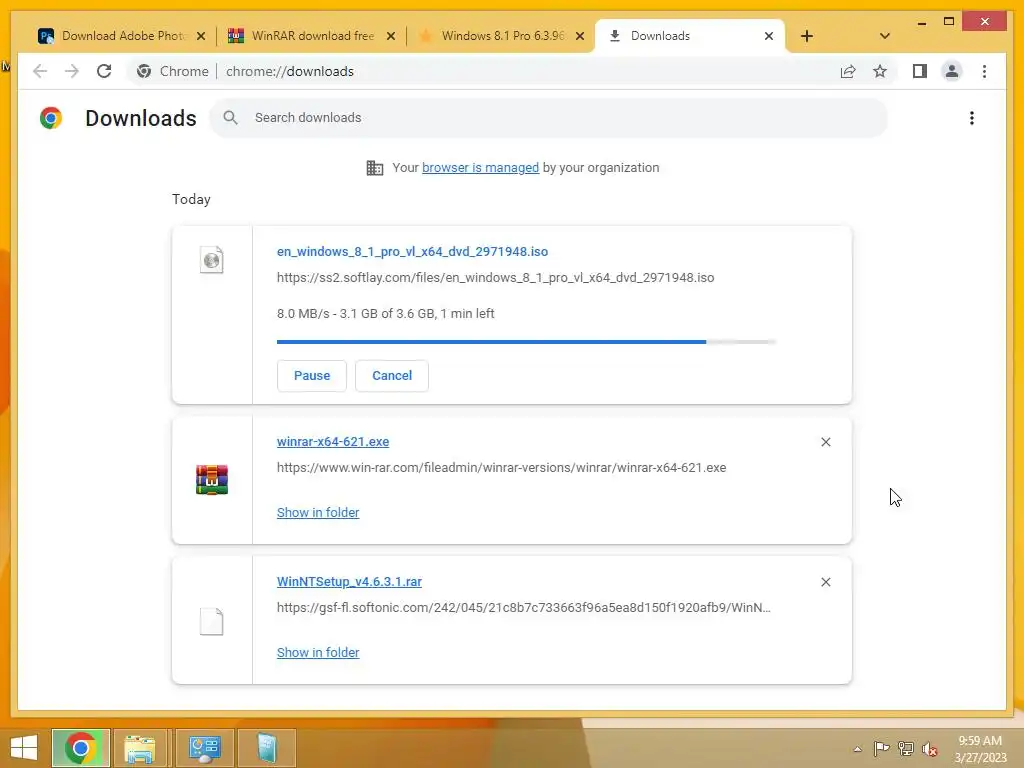The height and width of the screenshot is (768, 1024).
Task: Open the Downloads page more actions menu
Action: pyautogui.click(x=972, y=118)
